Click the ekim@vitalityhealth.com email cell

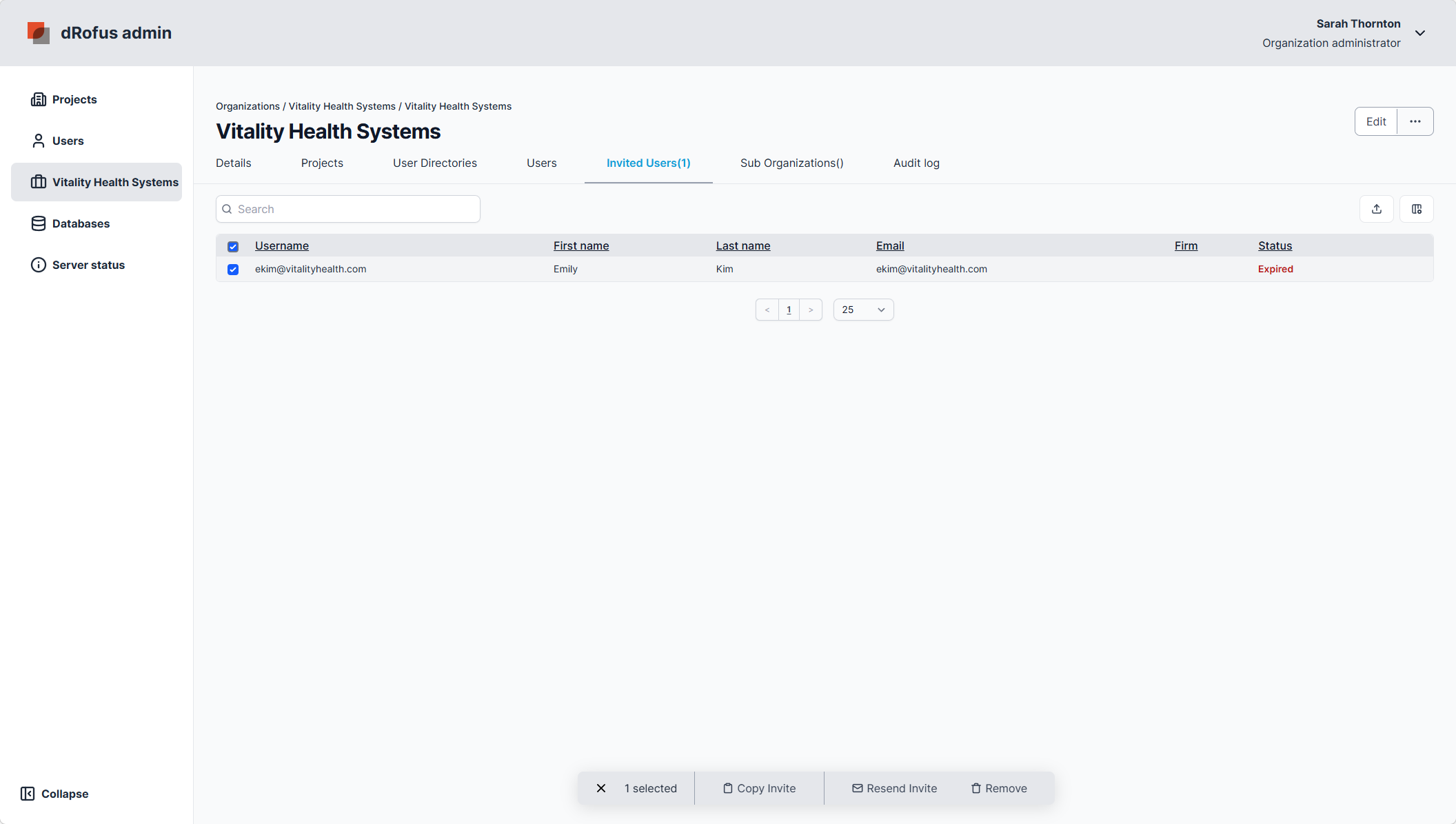pos(931,269)
